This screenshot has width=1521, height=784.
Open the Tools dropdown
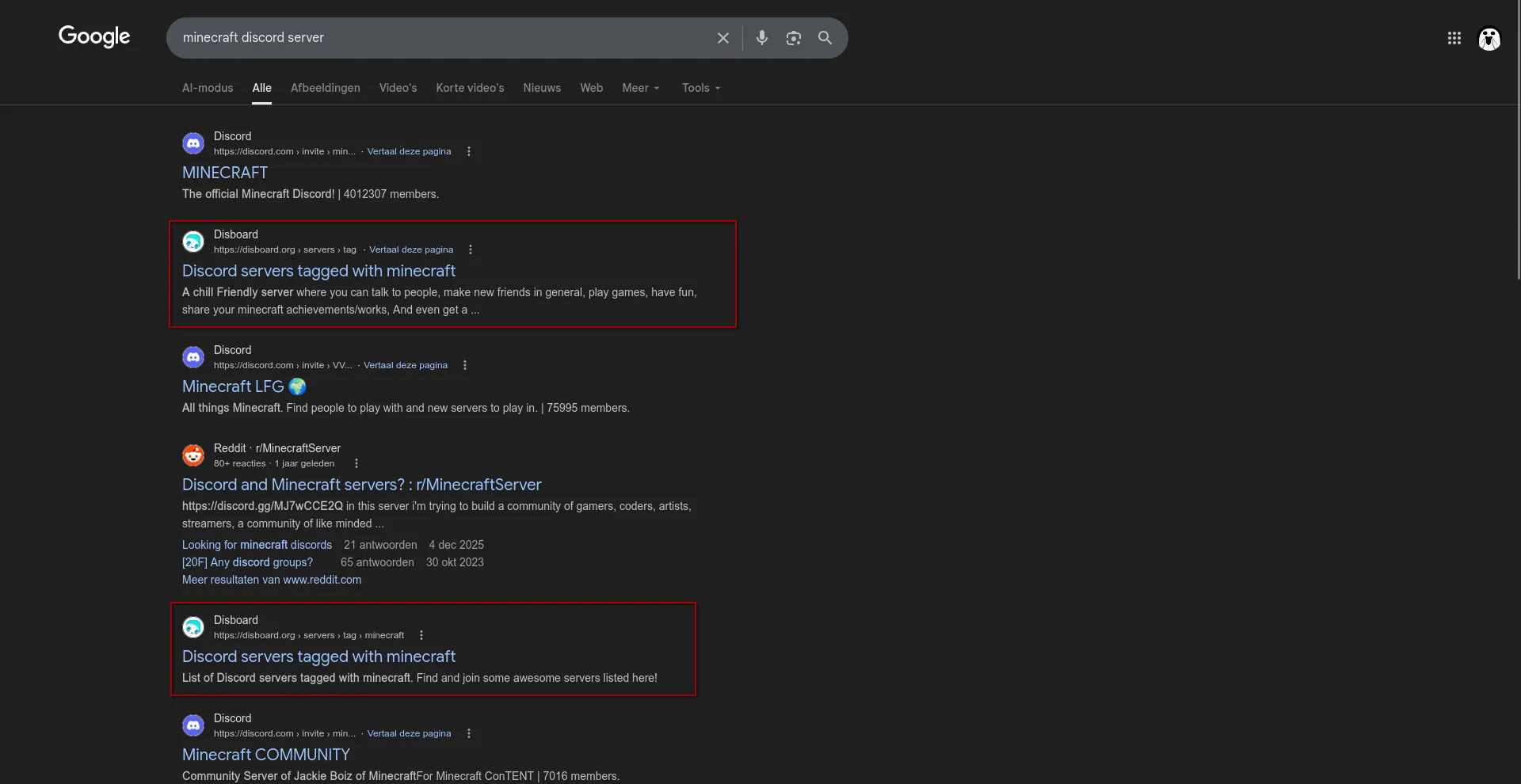pyautogui.click(x=700, y=88)
